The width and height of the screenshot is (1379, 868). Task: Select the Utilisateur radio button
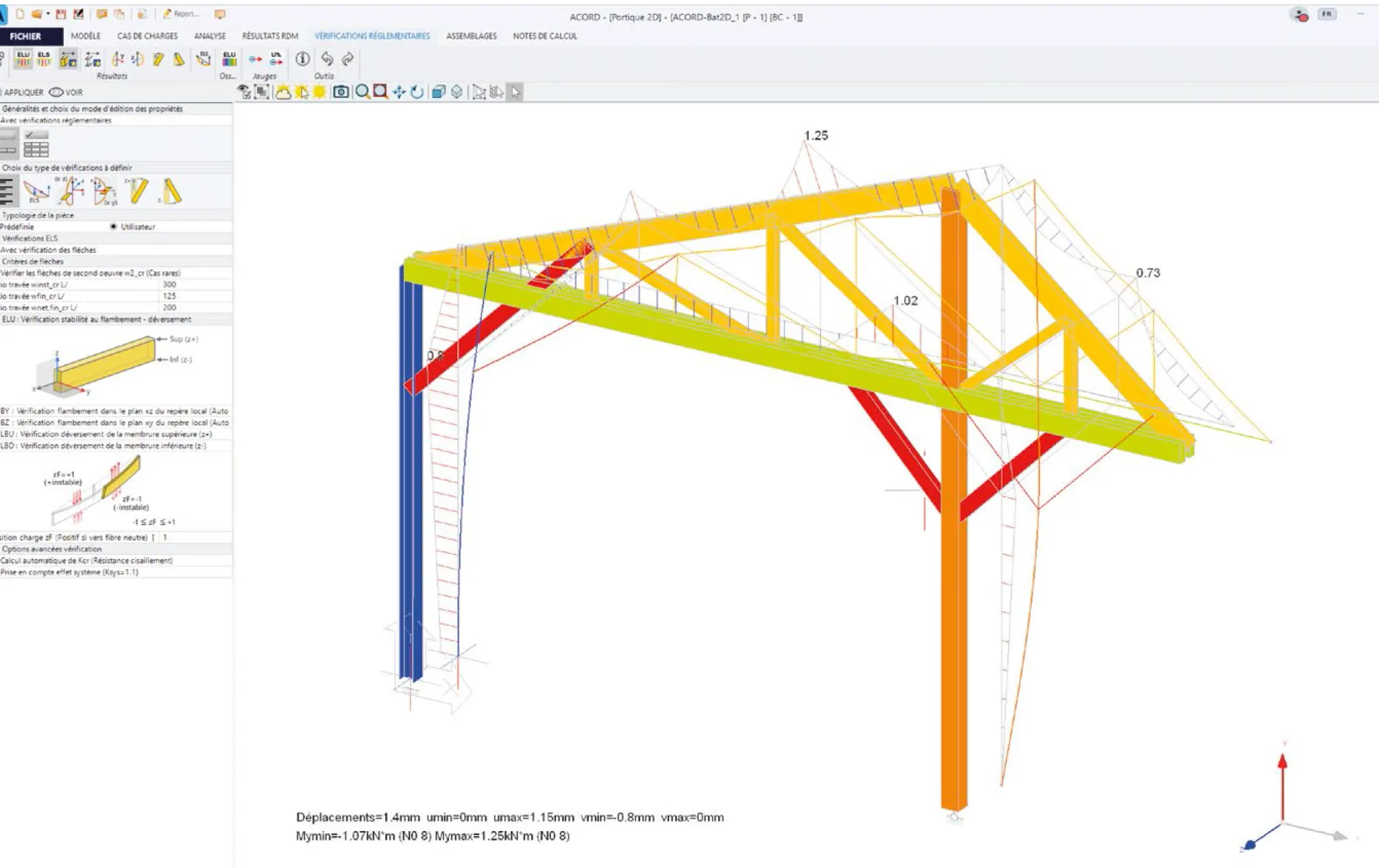[113, 227]
